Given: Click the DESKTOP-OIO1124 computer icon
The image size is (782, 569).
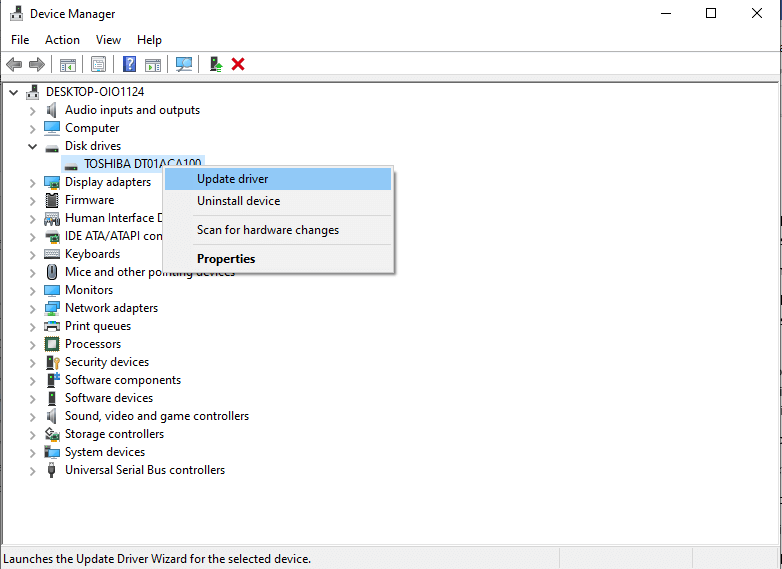Looking at the screenshot, I should pyautogui.click(x=33, y=92).
